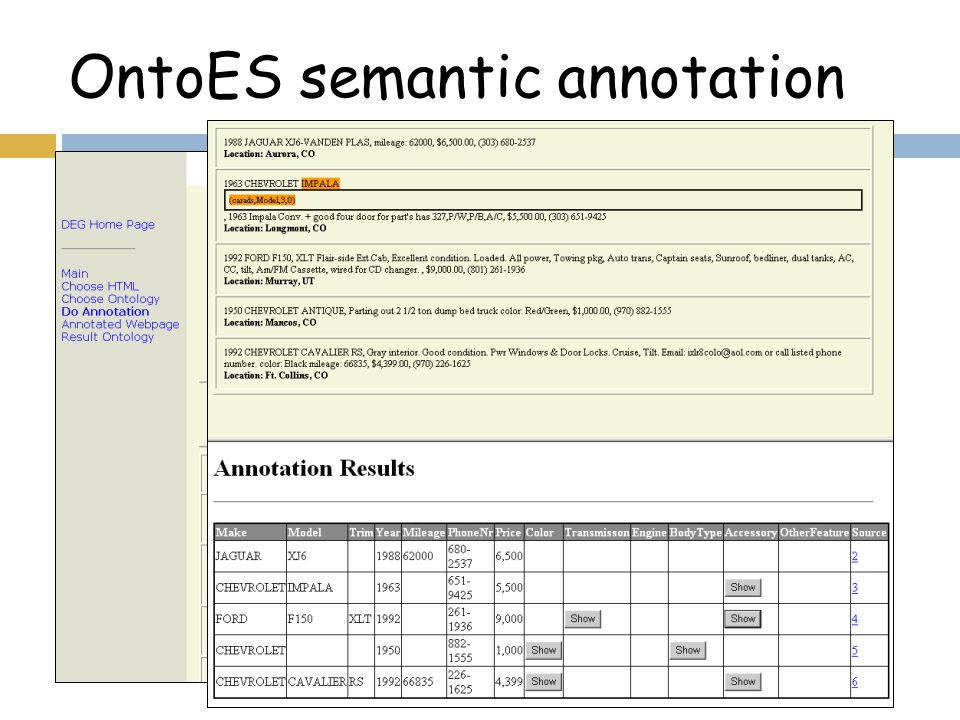Click the 1963 year cell
Image resolution: width=960 pixels, height=720 pixels.
coord(388,588)
